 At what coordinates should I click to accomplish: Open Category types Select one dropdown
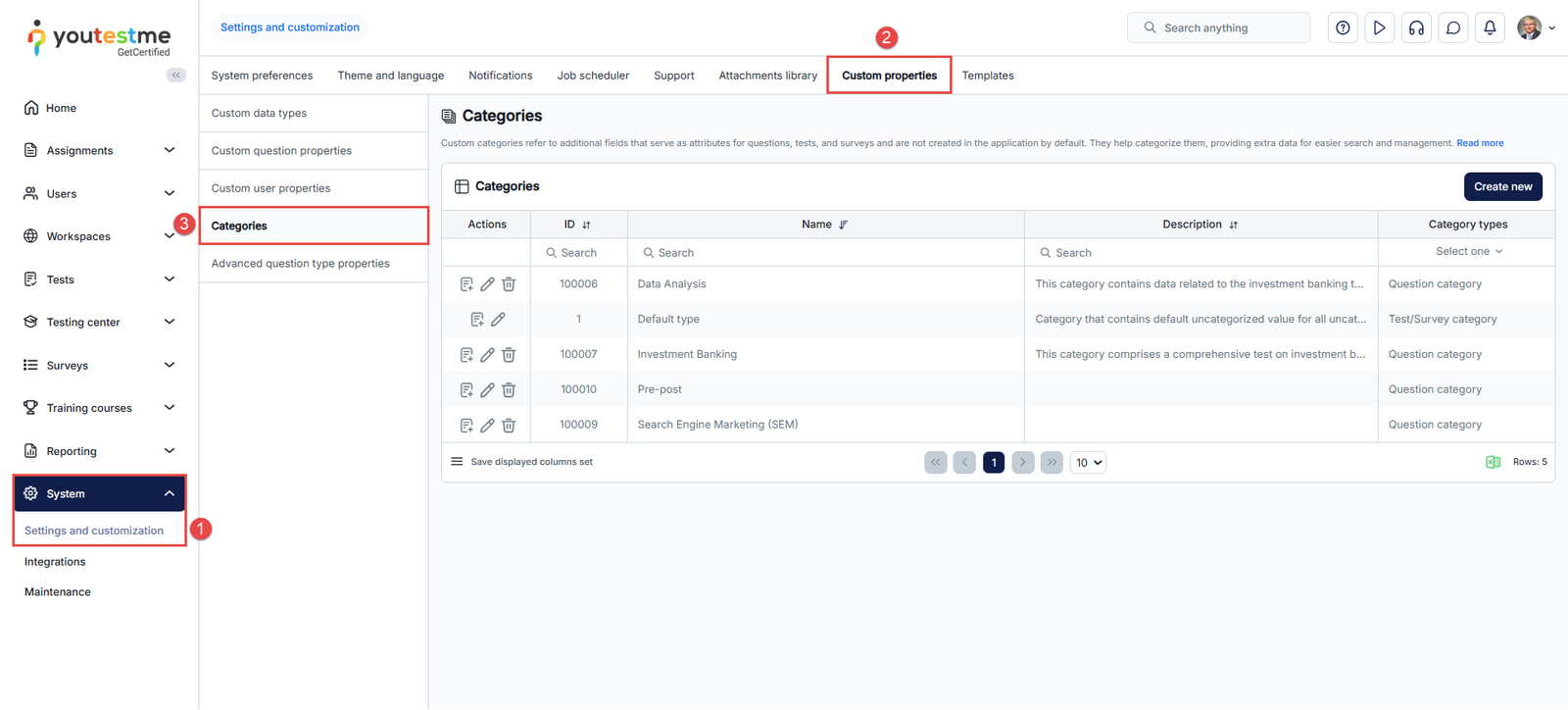pyautogui.click(x=1468, y=252)
